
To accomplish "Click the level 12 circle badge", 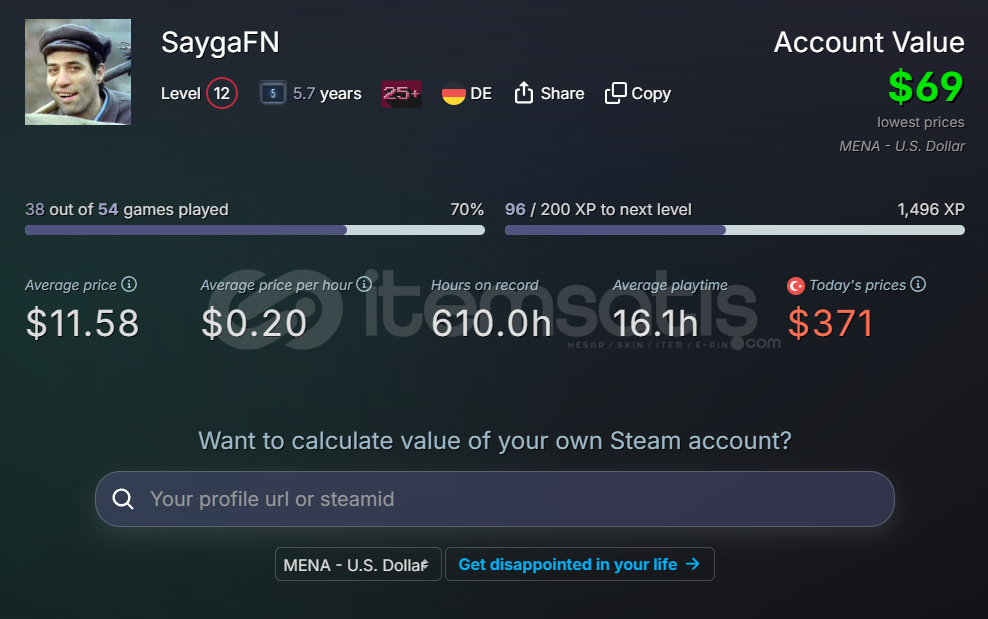I will [x=222, y=94].
